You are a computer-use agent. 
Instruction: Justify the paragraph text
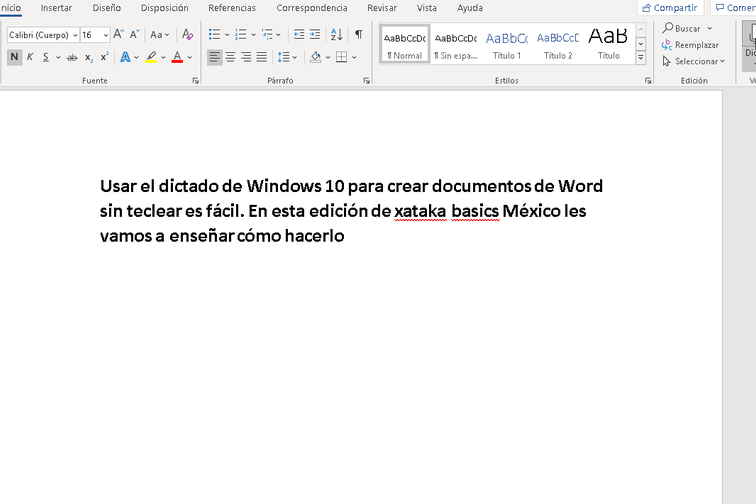(261, 57)
